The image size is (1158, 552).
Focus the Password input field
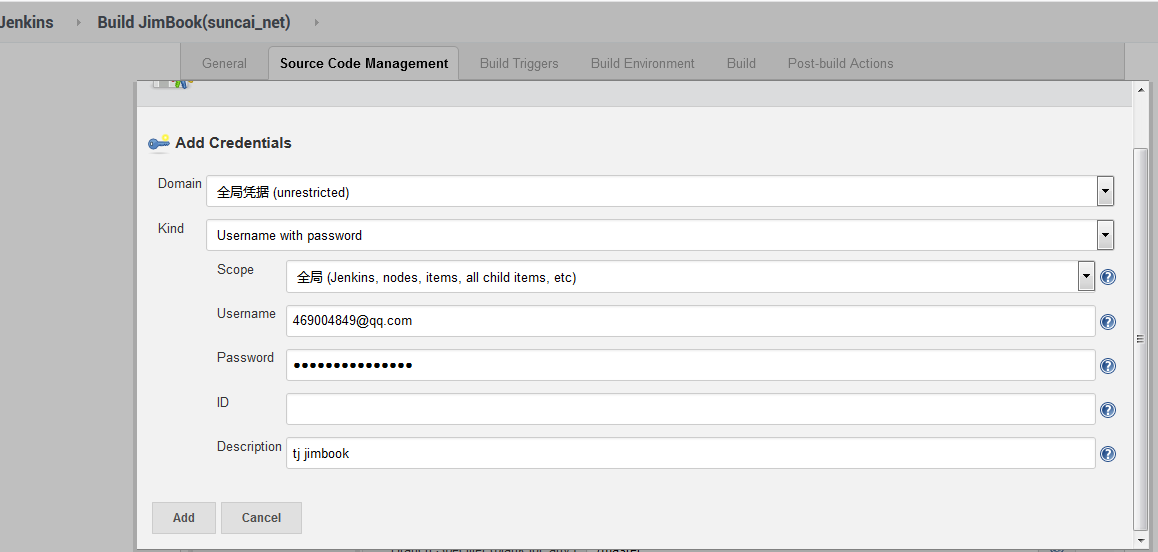click(690, 365)
